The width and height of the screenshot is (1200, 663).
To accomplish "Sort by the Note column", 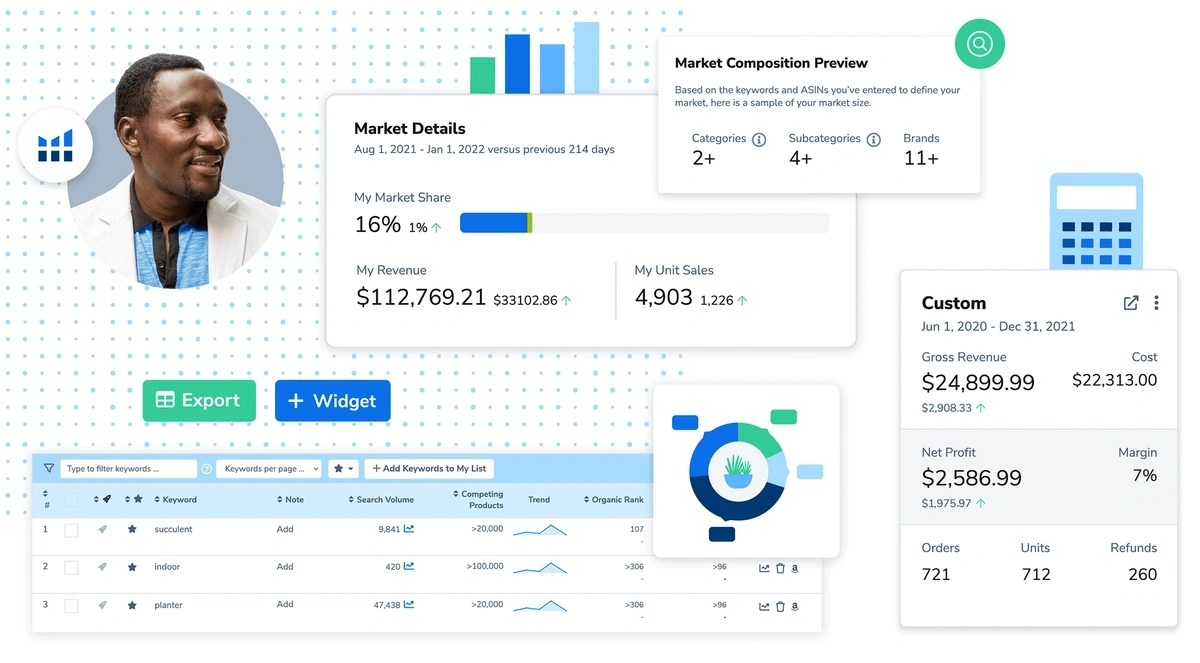I will [289, 499].
